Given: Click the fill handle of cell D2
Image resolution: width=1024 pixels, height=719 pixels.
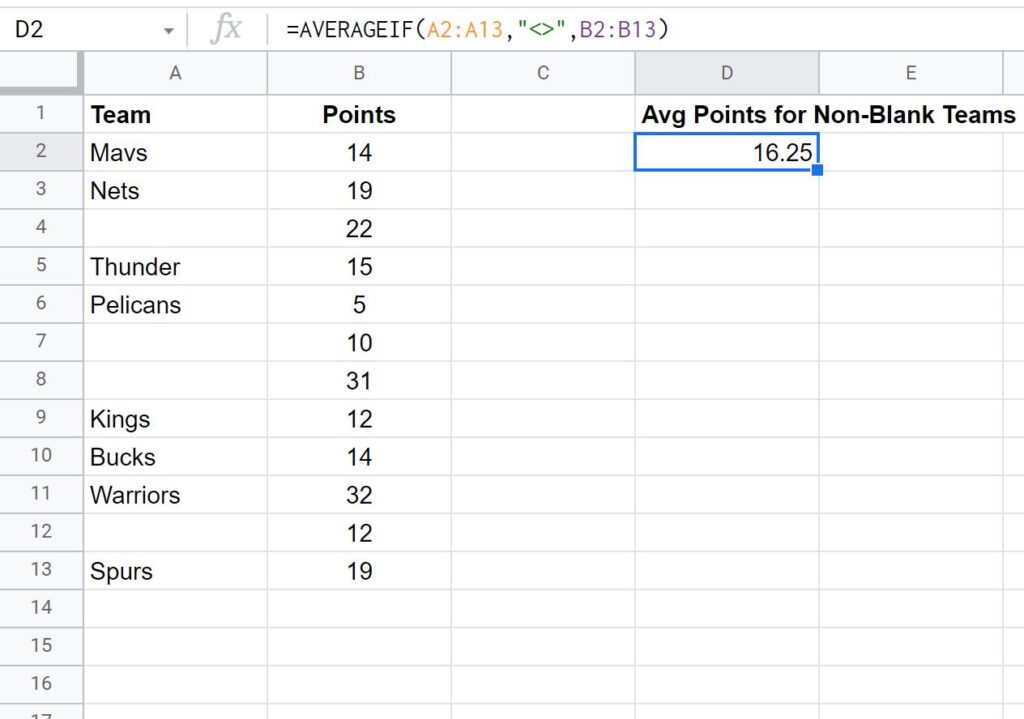Looking at the screenshot, I should coord(817,170).
